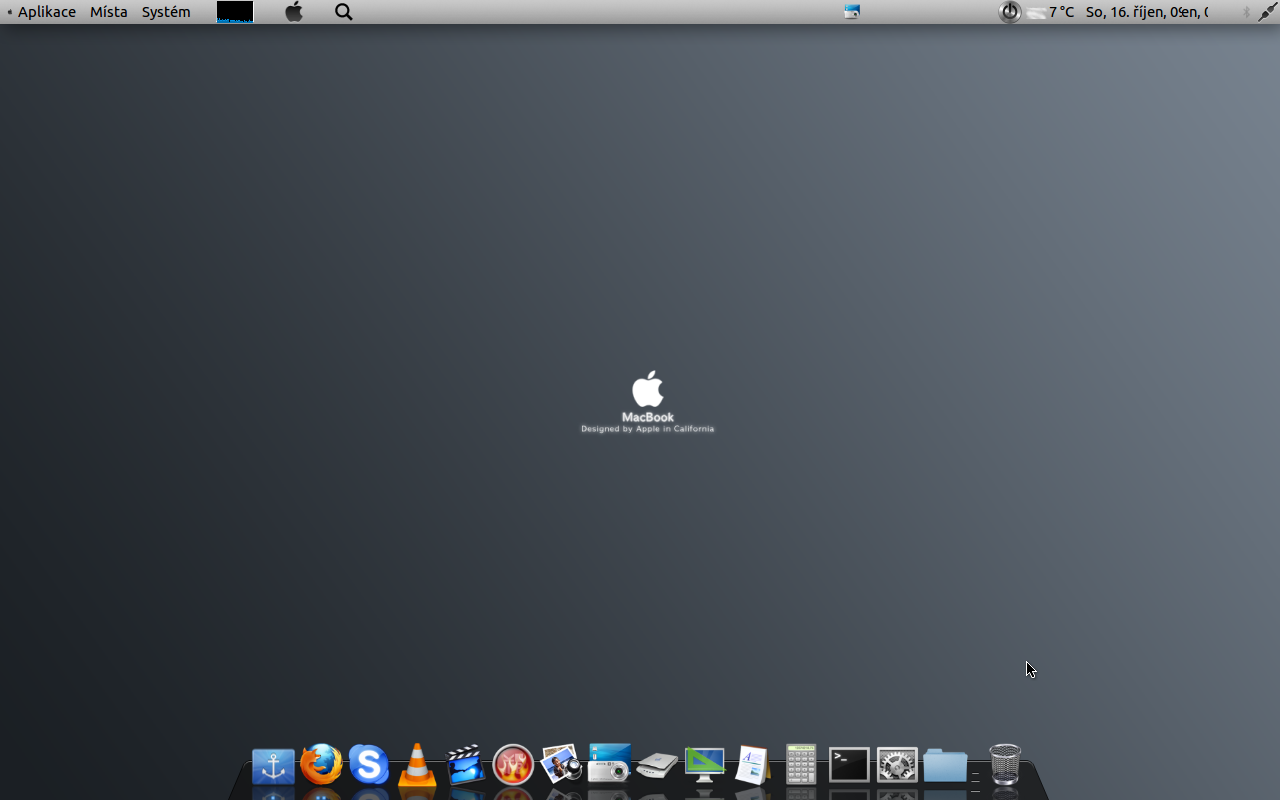
Task: Open the Systém menu
Action: tap(166, 12)
